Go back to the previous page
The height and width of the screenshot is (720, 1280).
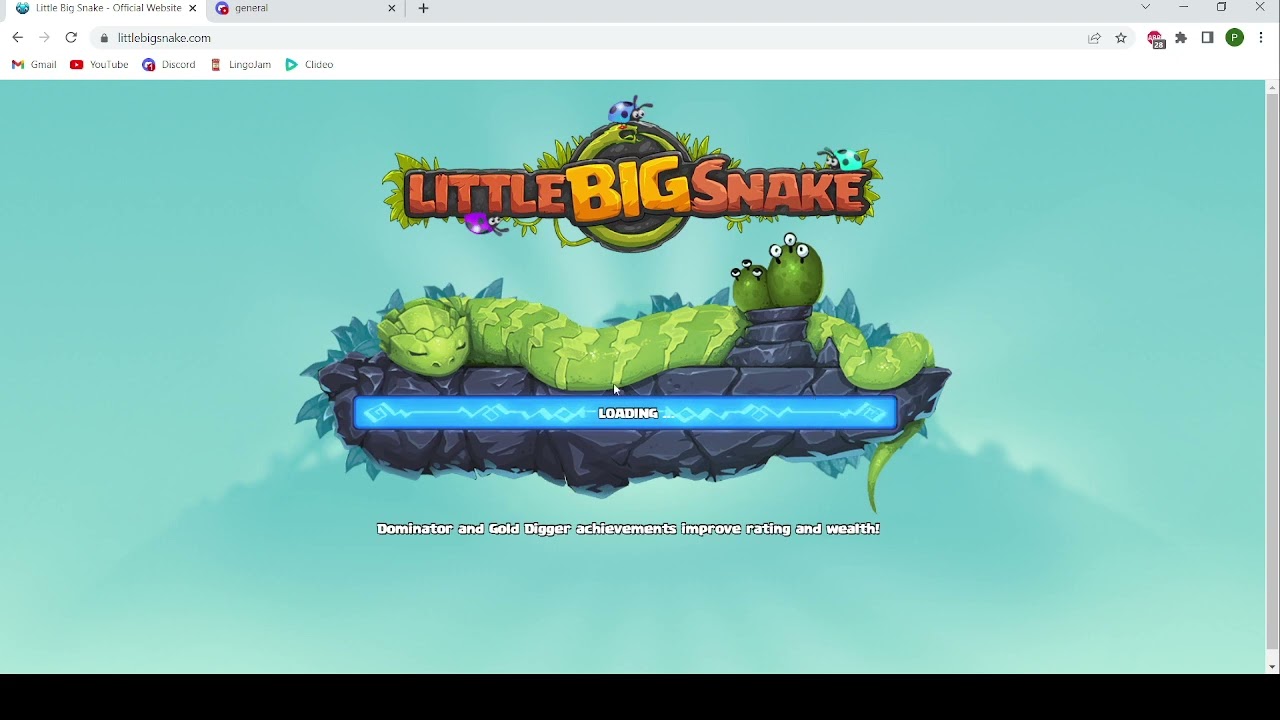[x=17, y=38]
